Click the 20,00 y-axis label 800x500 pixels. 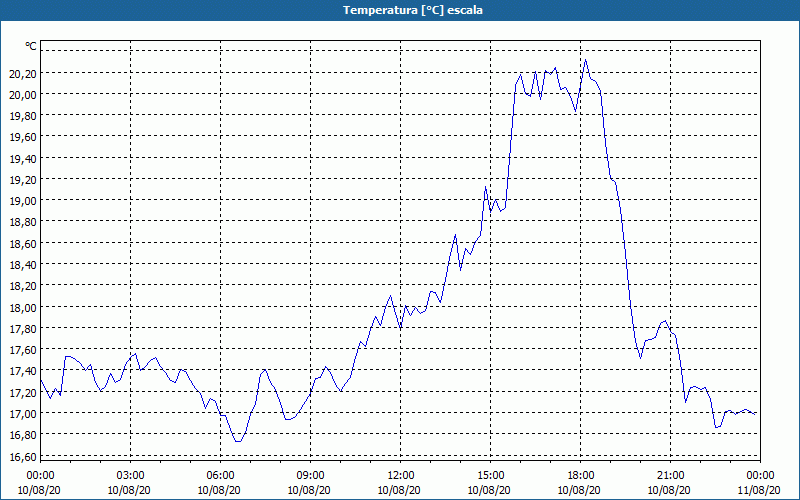pyautogui.click(x=23, y=94)
